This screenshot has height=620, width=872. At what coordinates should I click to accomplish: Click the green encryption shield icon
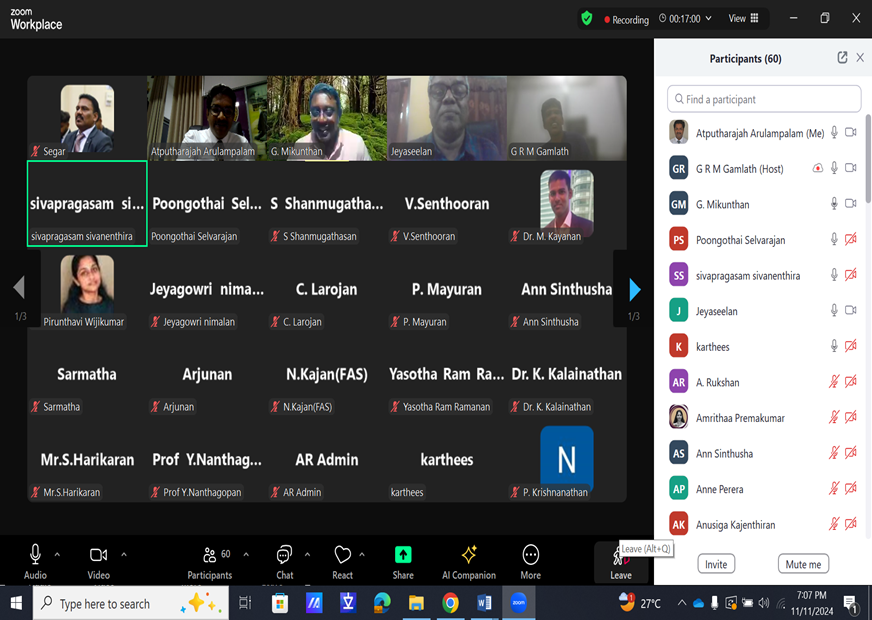coord(587,18)
